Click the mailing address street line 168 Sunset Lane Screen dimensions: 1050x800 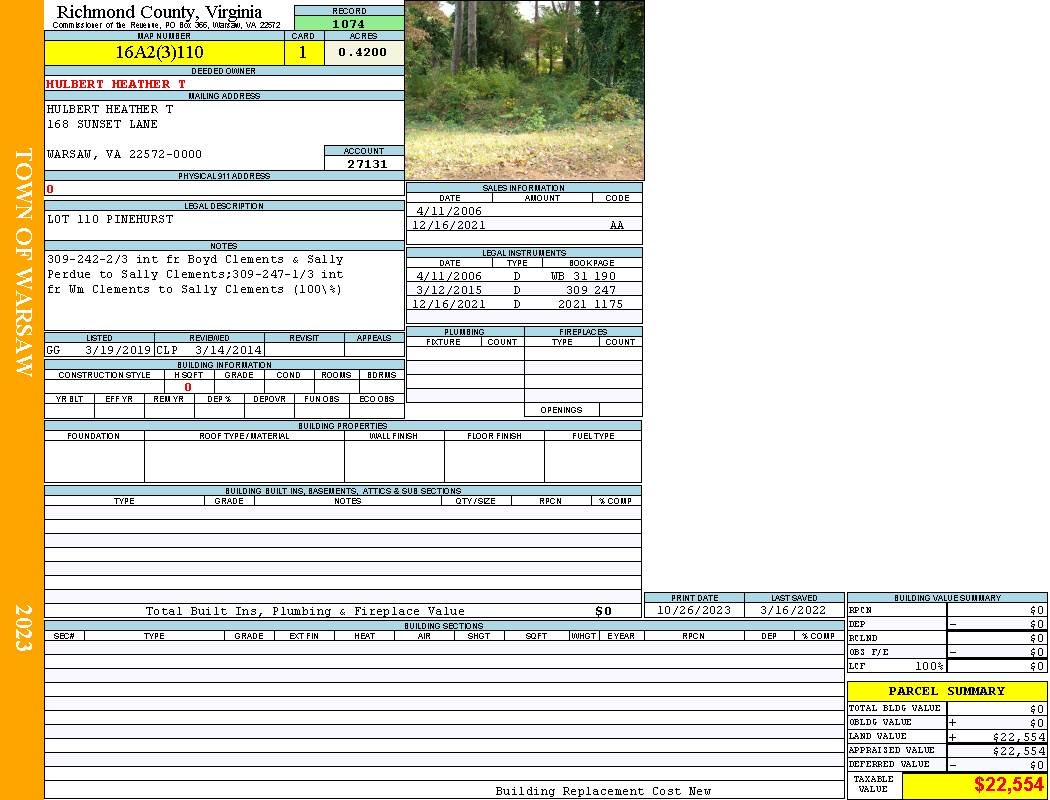(x=102, y=125)
